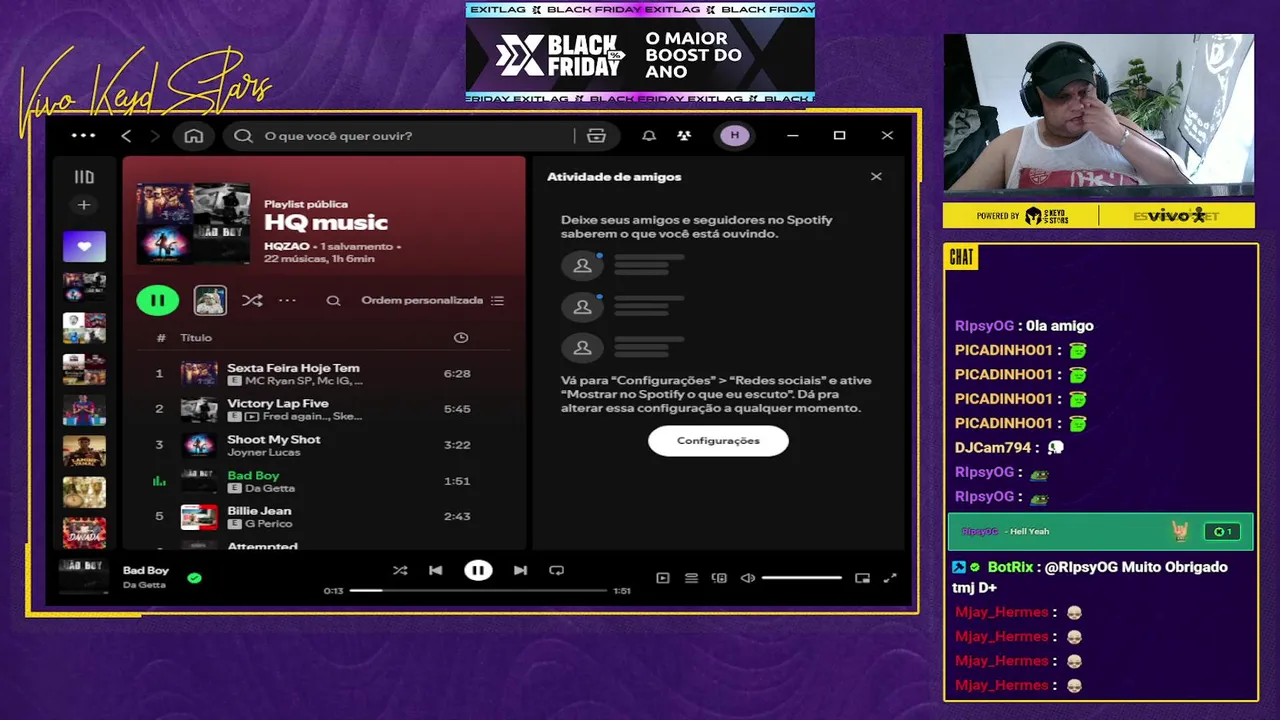Screen dimensions: 1280x720
Task: Toggle playlist shuffle beside the thumbnail
Action: point(252,300)
